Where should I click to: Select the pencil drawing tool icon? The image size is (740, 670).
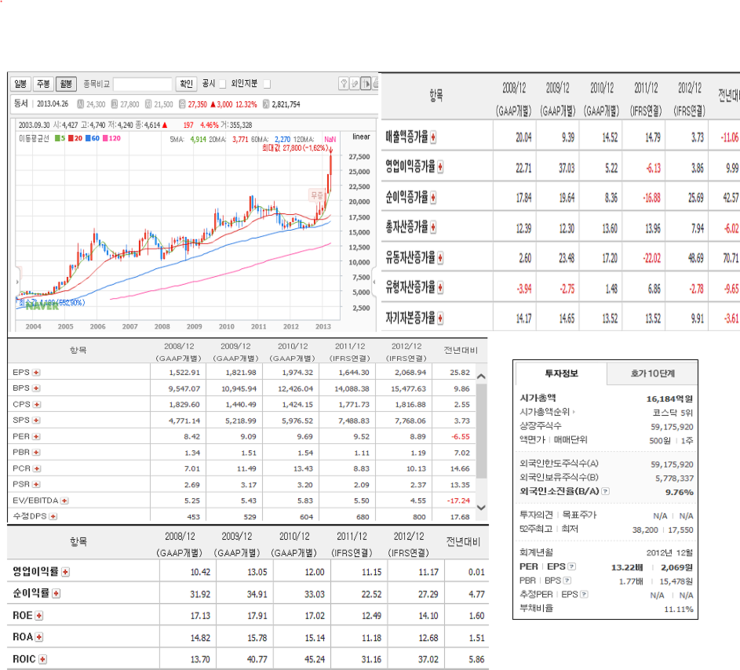pos(355,84)
